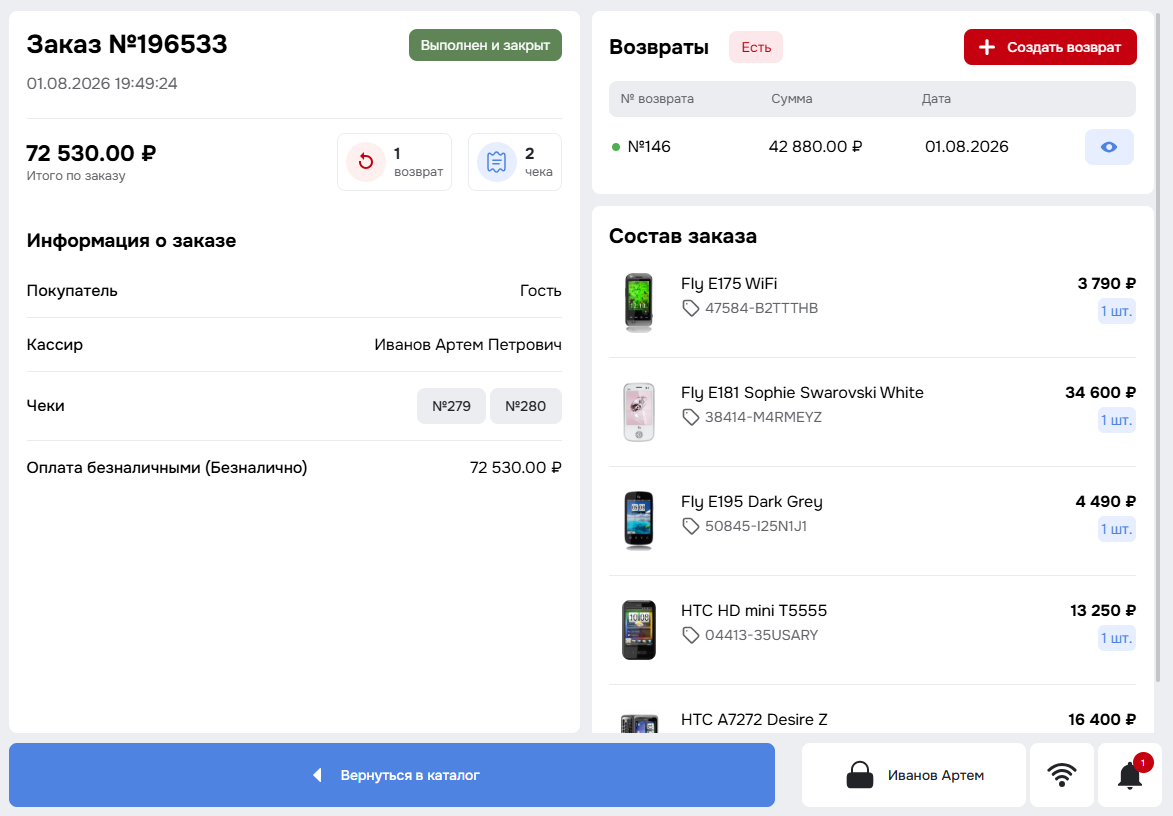1173x816 pixels.
Task: Click the cashier name Иванов Артем Петрович
Action: point(468,345)
